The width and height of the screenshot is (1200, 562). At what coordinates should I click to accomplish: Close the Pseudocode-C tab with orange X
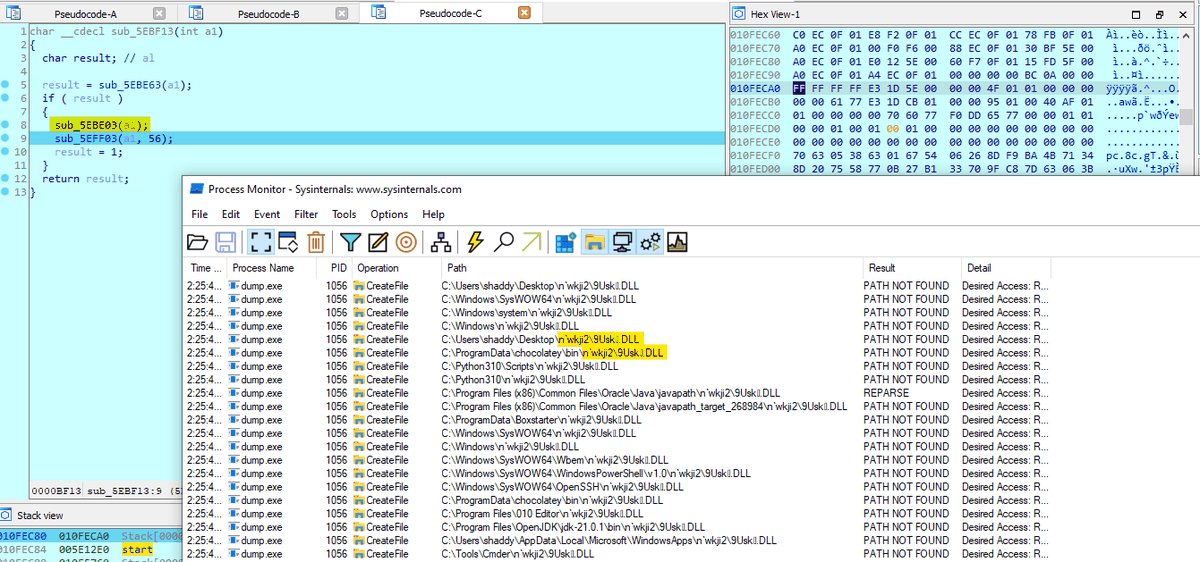(524, 13)
